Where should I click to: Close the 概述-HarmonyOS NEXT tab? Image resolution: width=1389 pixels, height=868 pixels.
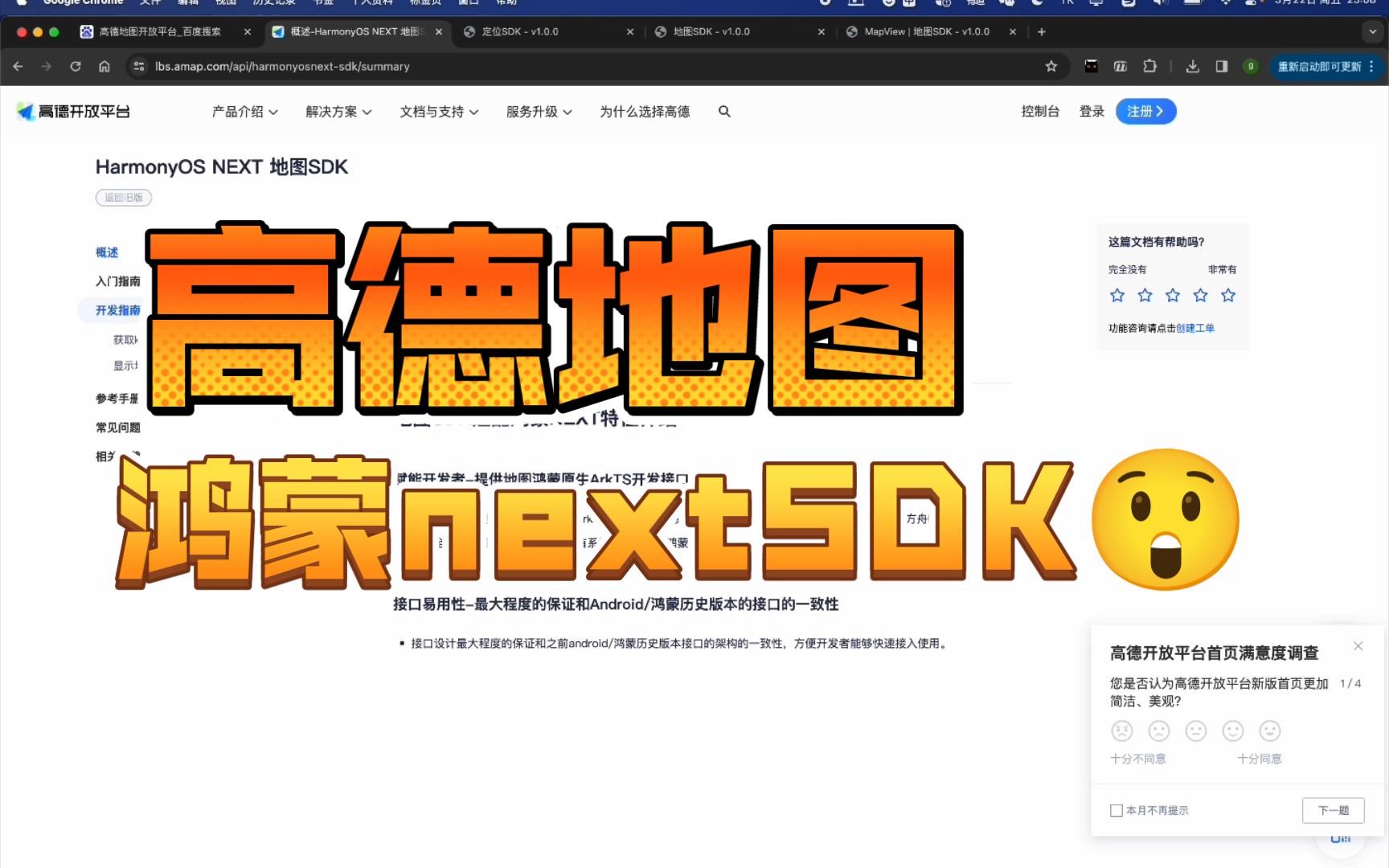[x=439, y=32]
